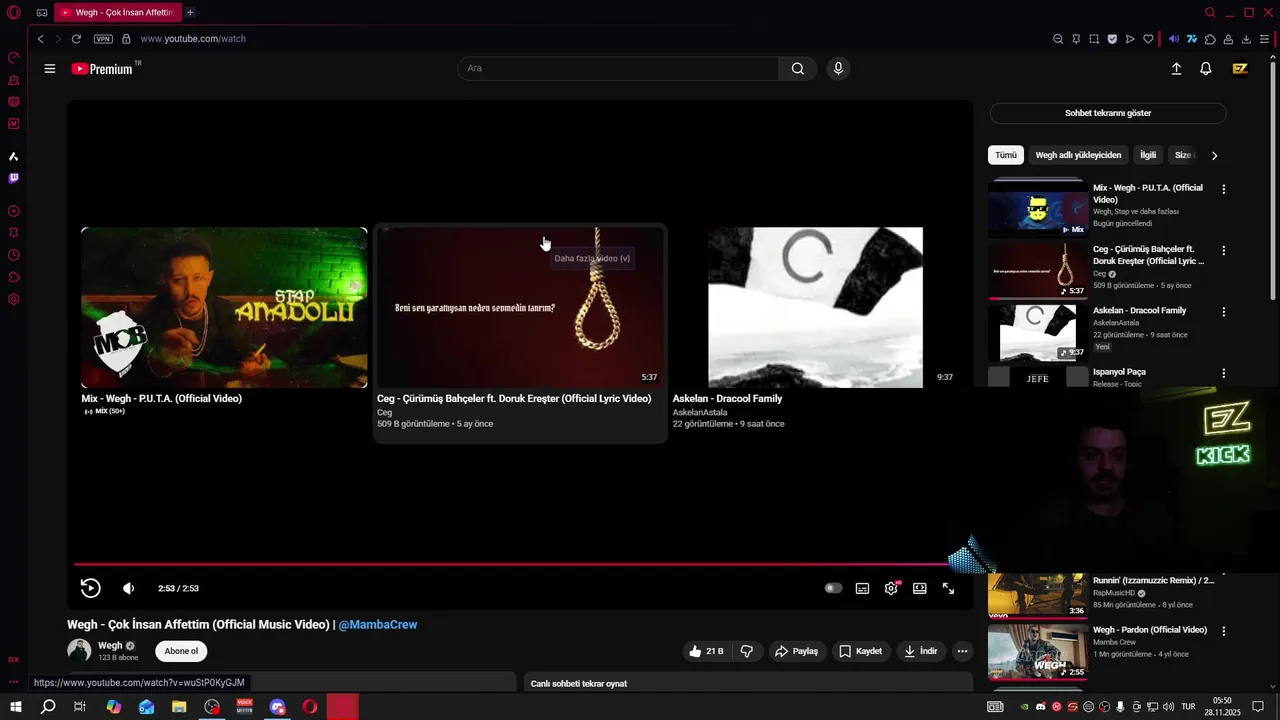
Task: Toggle the VPN badge in address bar
Action: coord(103,39)
